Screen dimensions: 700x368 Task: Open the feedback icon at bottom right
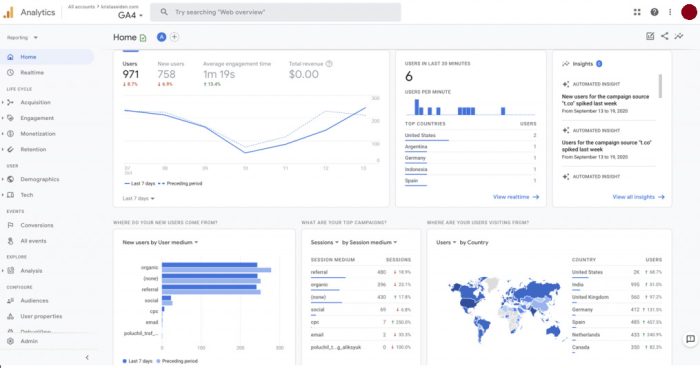[690, 339]
